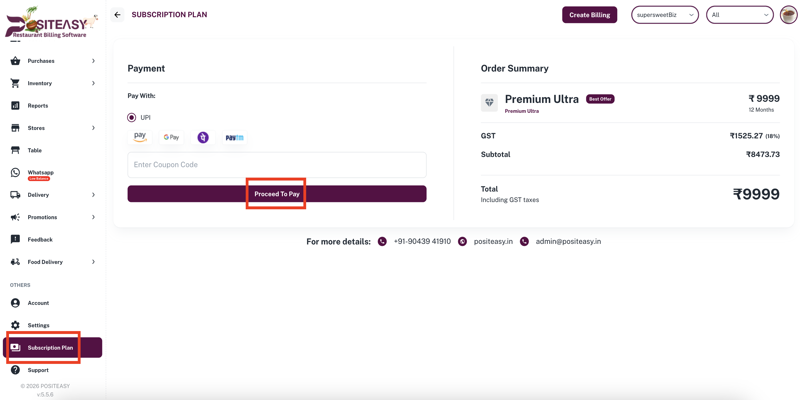This screenshot has width=800, height=400.
Task: Click the Amazon Pay payment icon
Action: [140, 137]
